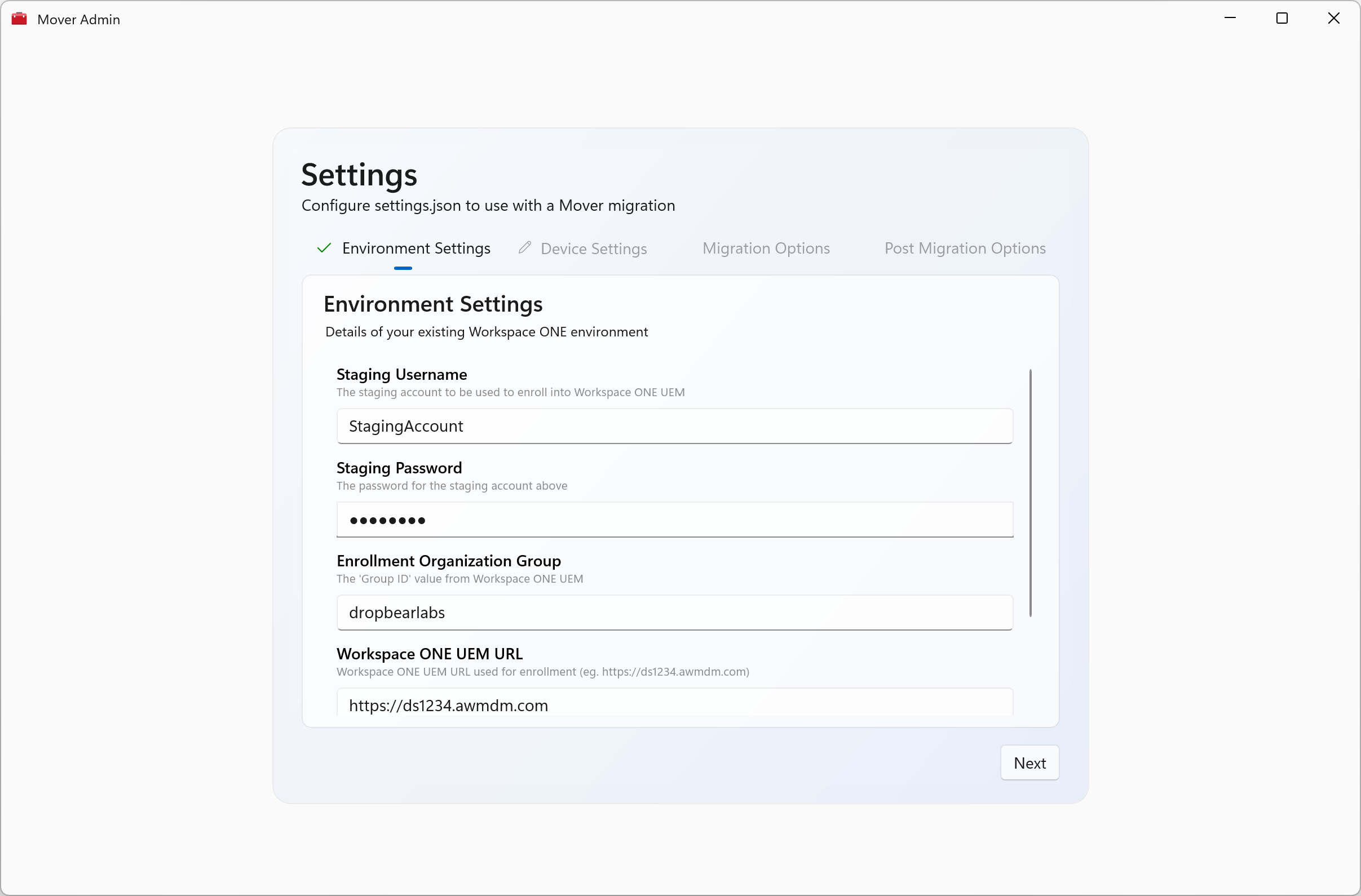Click the green checkmark beside Environment Settings

(x=324, y=248)
